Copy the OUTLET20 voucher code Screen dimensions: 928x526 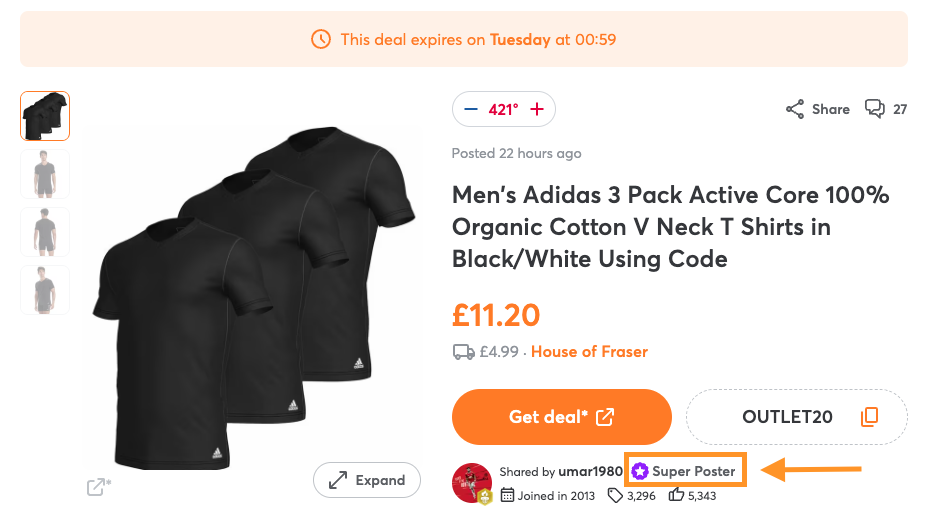pyautogui.click(x=787, y=417)
